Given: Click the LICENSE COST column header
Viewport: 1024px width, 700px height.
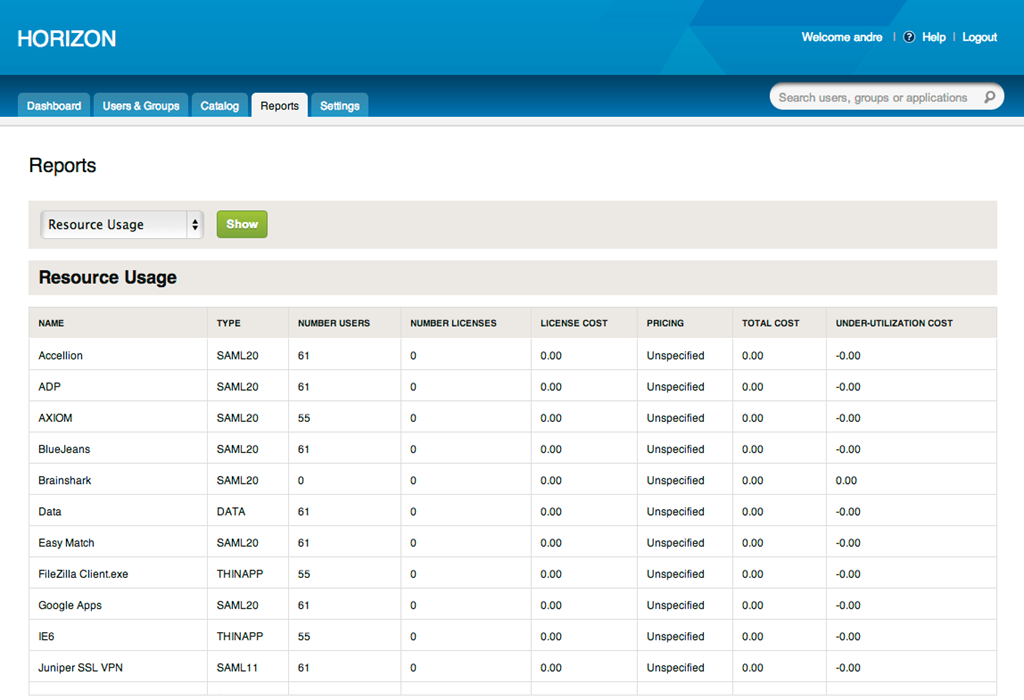Looking at the screenshot, I should click(x=573, y=323).
